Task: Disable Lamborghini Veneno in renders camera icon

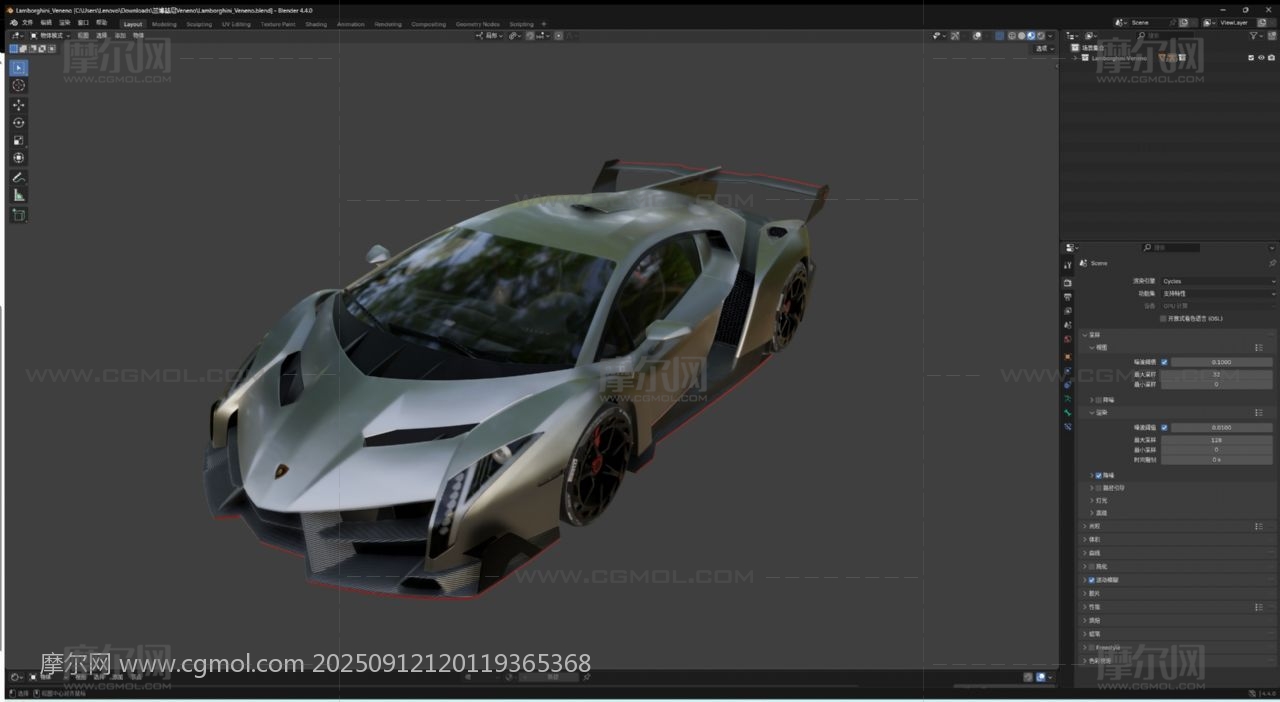Action: 1271,58
